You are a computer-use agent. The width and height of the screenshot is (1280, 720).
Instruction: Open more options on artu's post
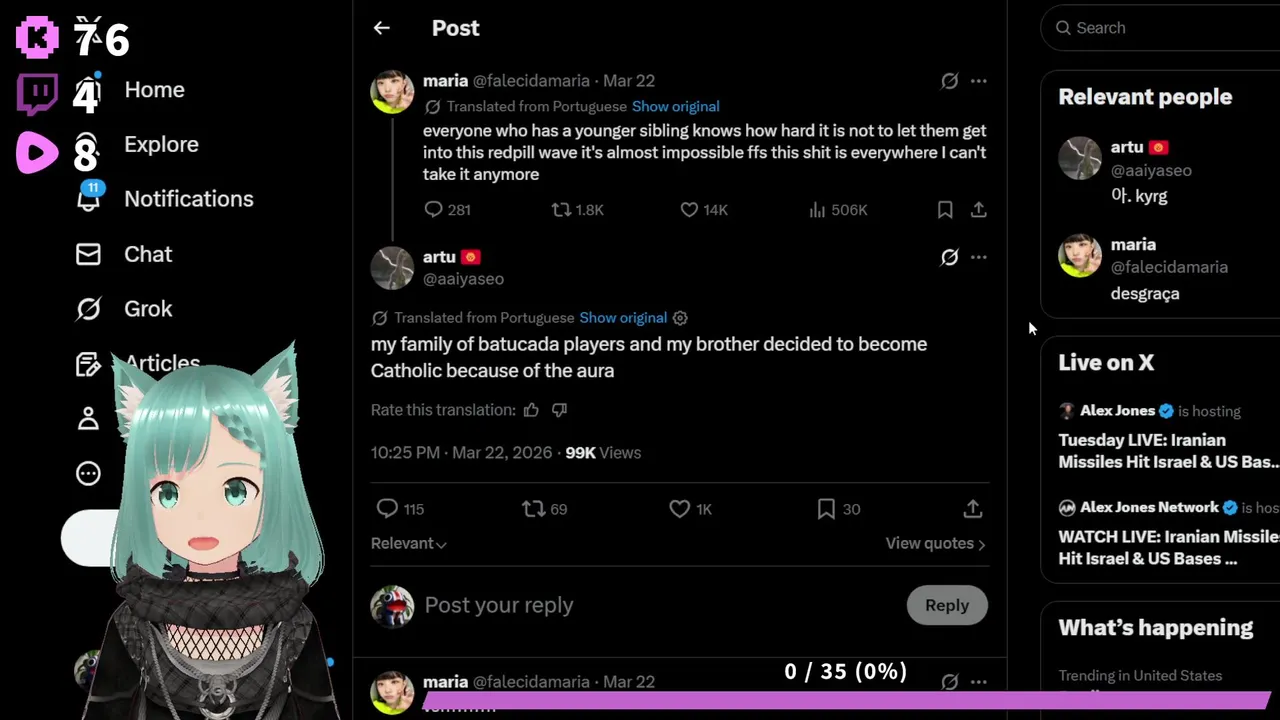point(979,257)
